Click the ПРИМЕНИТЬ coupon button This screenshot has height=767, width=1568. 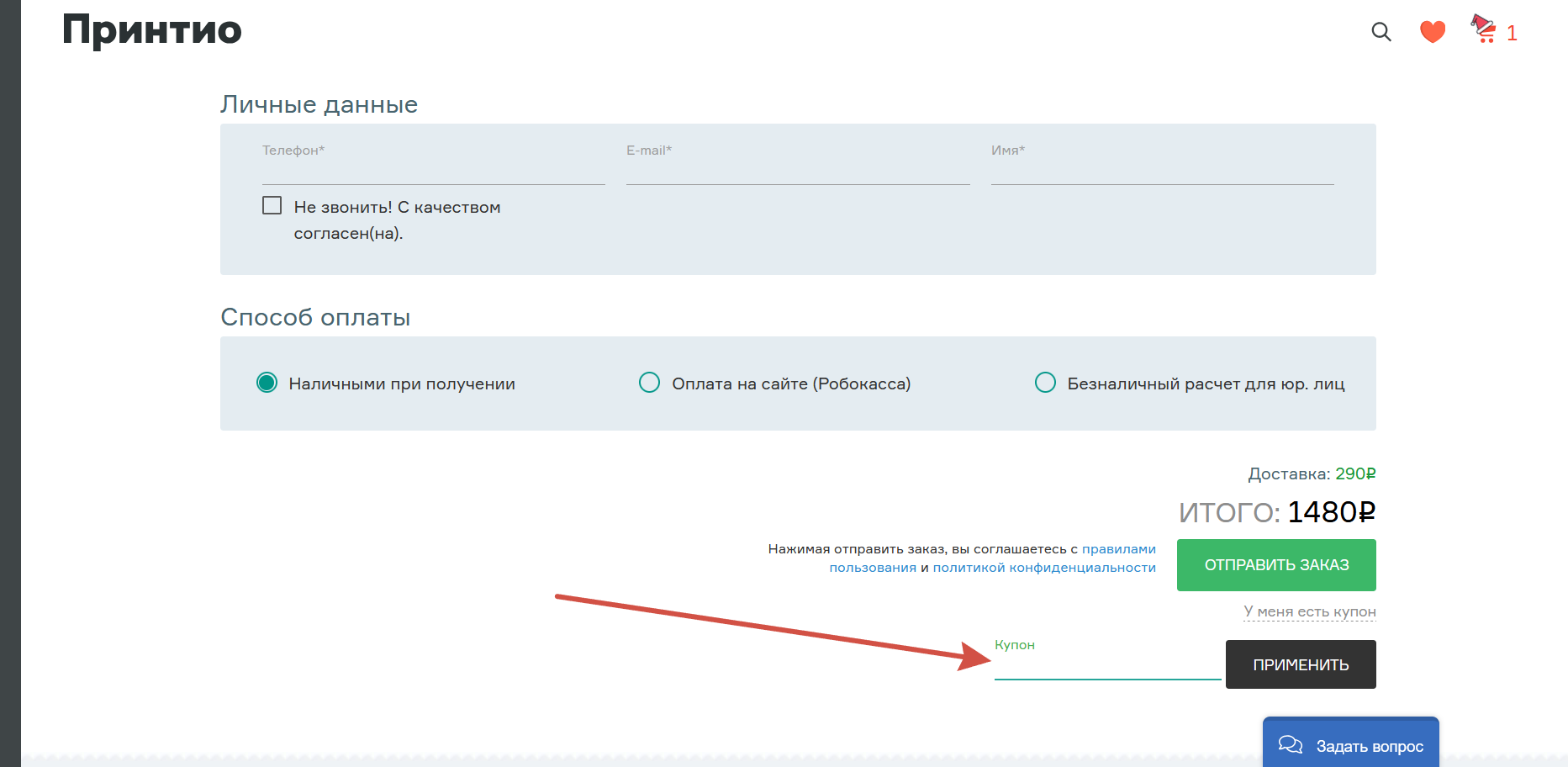click(1301, 664)
